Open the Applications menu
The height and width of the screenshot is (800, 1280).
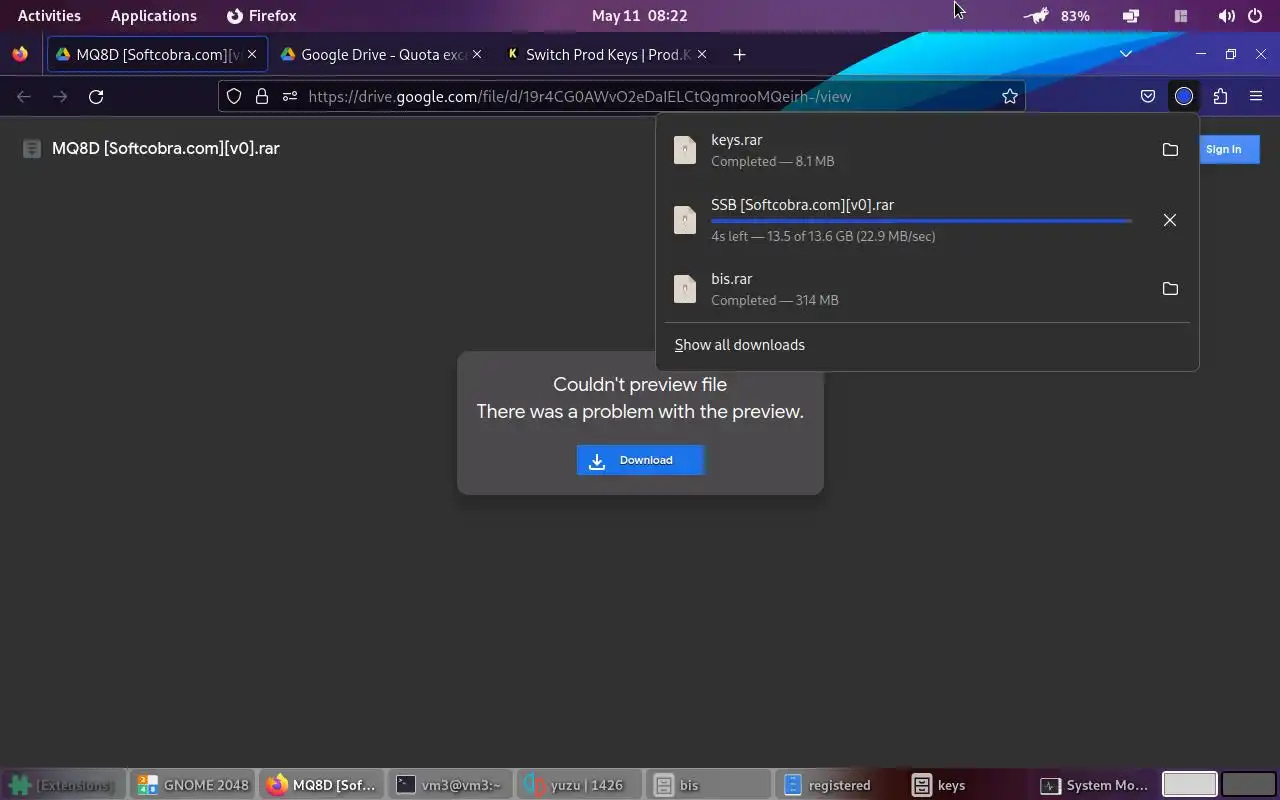click(153, 16)
